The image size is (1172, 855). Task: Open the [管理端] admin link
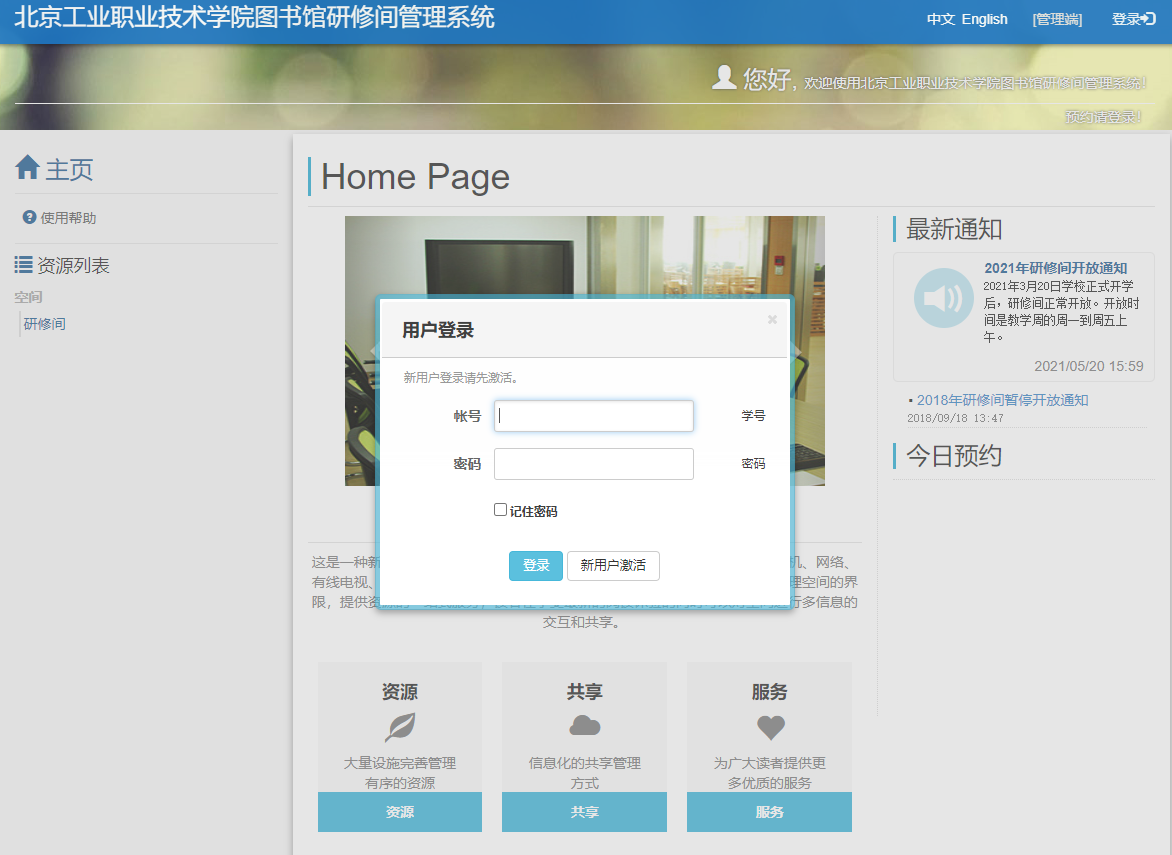tap(1057, 19)
